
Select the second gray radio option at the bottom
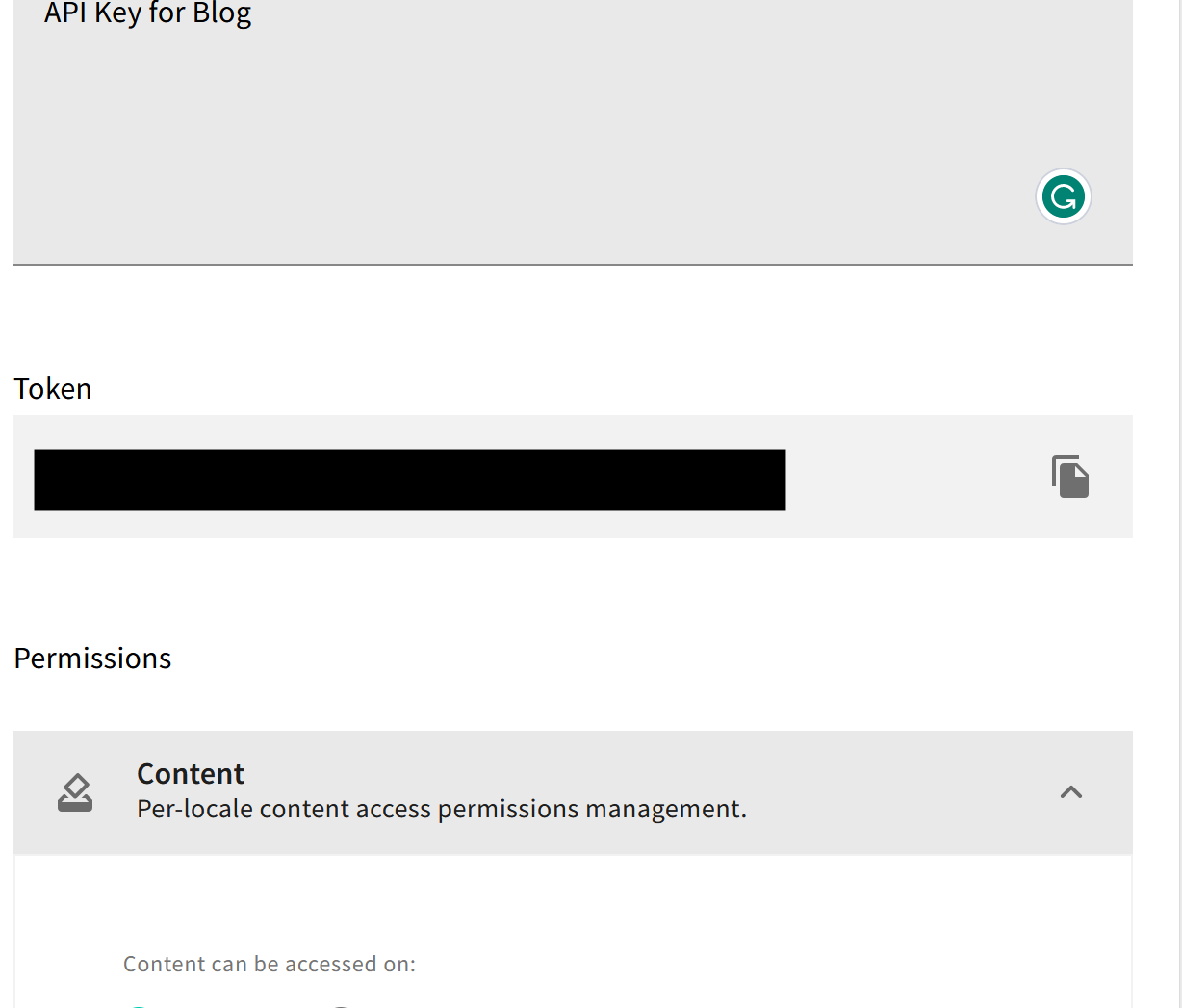pos(340,1005)
